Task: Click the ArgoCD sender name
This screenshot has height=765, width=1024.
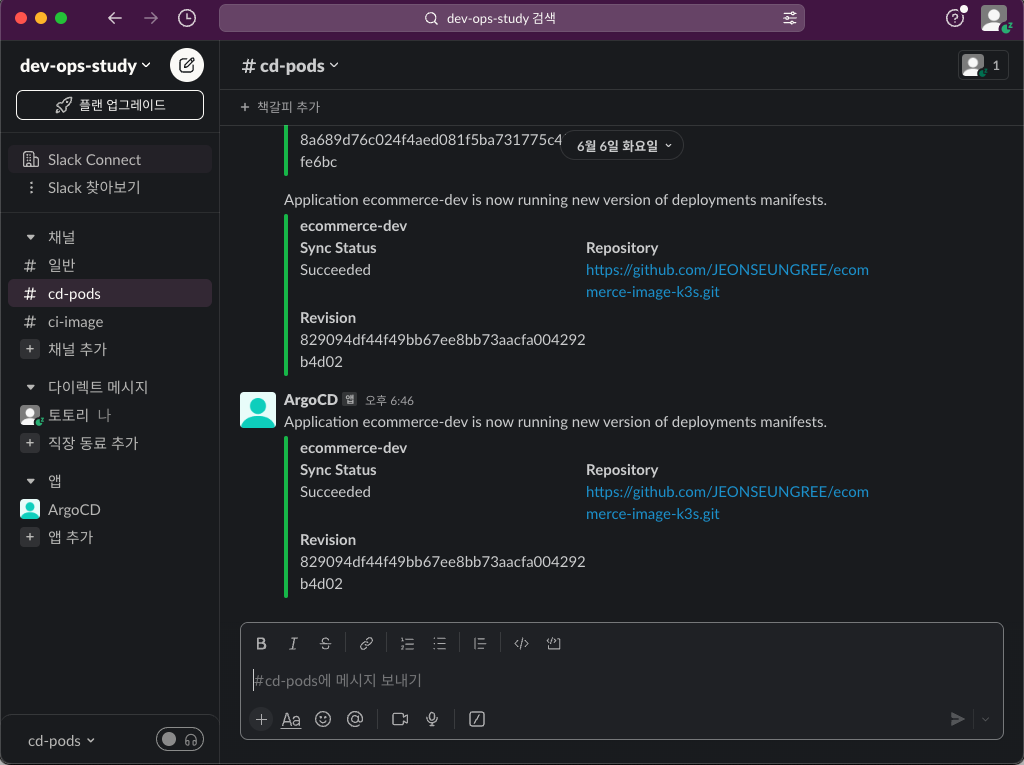Action: pyautogui.click(x=311, y=400)
